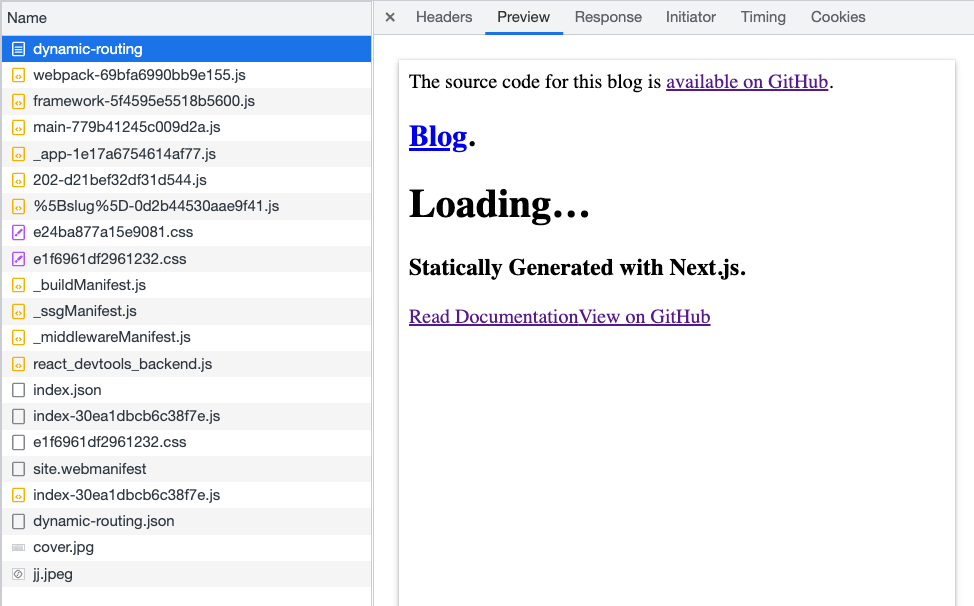The height and width of the screenshot is (606, 974).
Task: Click the image icon next to cover.jpg
Action: point(18,548)
